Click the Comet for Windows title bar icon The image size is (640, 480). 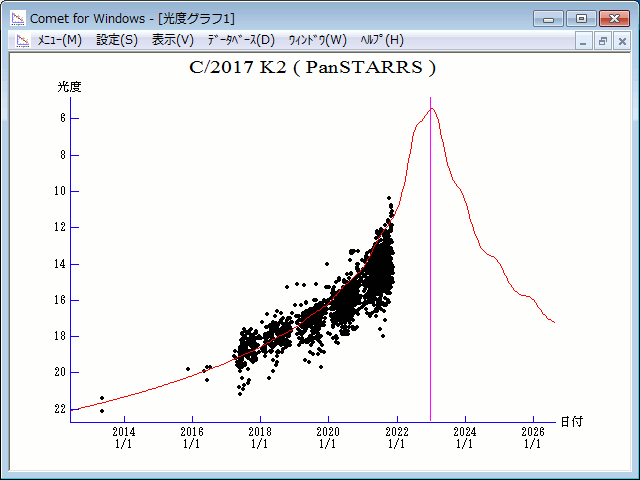pos(18,18)
